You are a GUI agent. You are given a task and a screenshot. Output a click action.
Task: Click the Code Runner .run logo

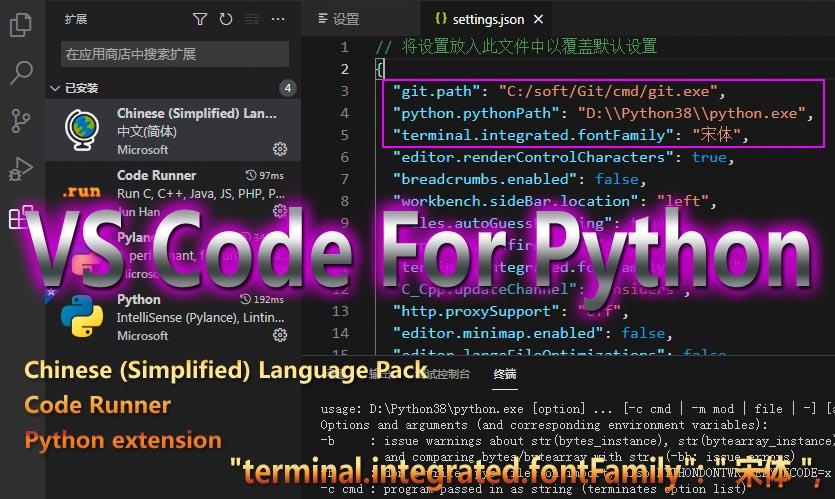tap(81, 191)
